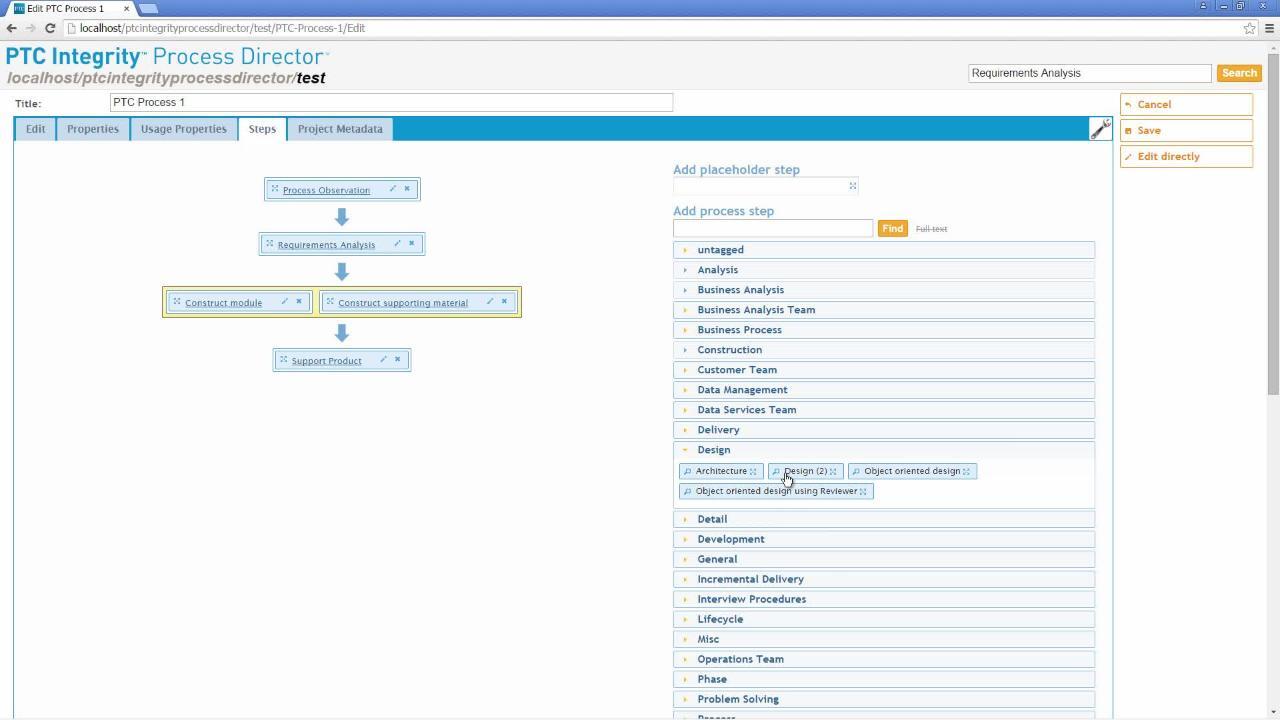Open the browser menu icon
Viewport: 1280px width, 720px height.
[x=1269, y=28]
